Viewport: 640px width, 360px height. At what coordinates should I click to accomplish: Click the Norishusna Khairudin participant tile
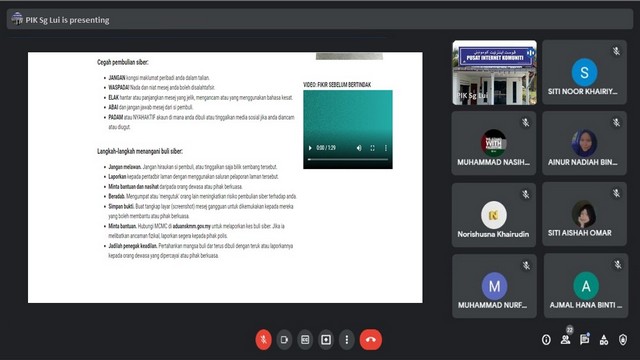click(494, 215)
